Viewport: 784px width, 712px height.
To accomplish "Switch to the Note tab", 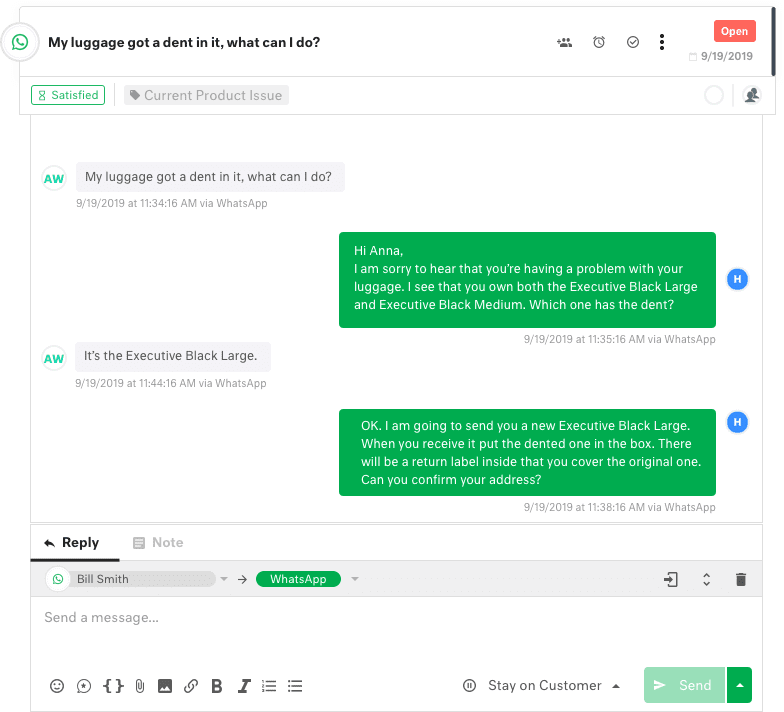I will point(158,542).
